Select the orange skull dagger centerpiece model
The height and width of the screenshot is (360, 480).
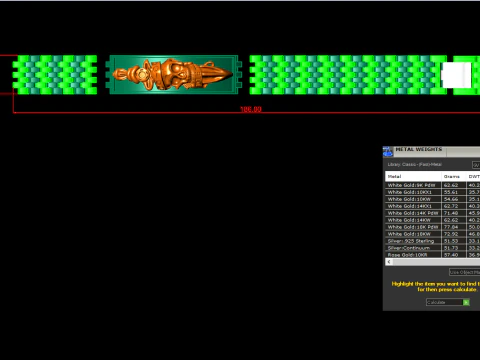pyautogui.click(x=172, y=74)
